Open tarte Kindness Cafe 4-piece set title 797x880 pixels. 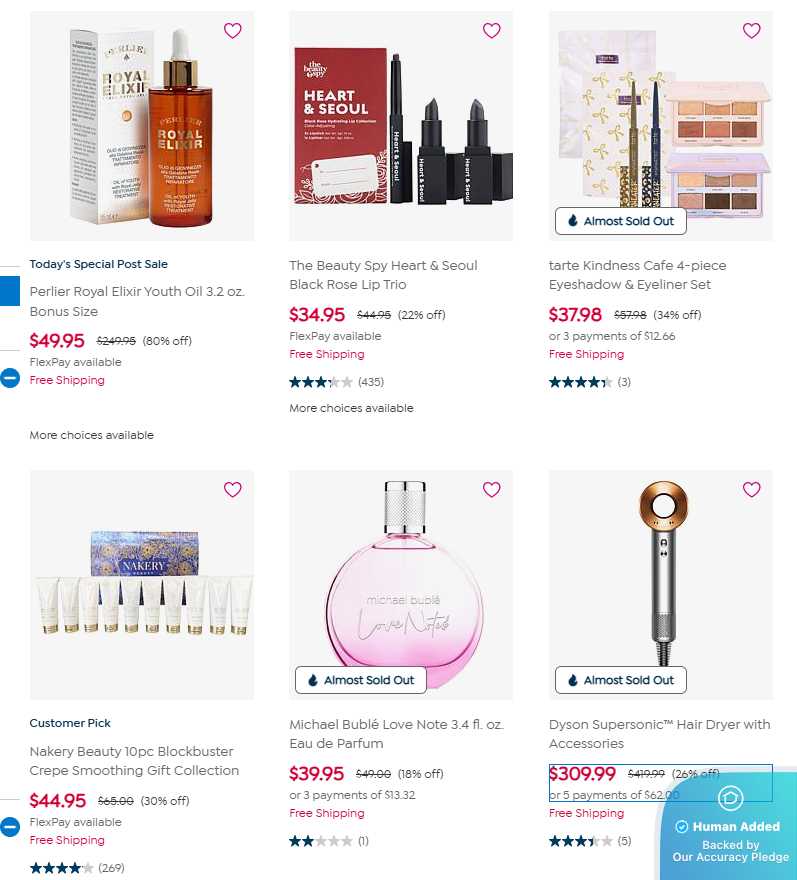(638, 275)
